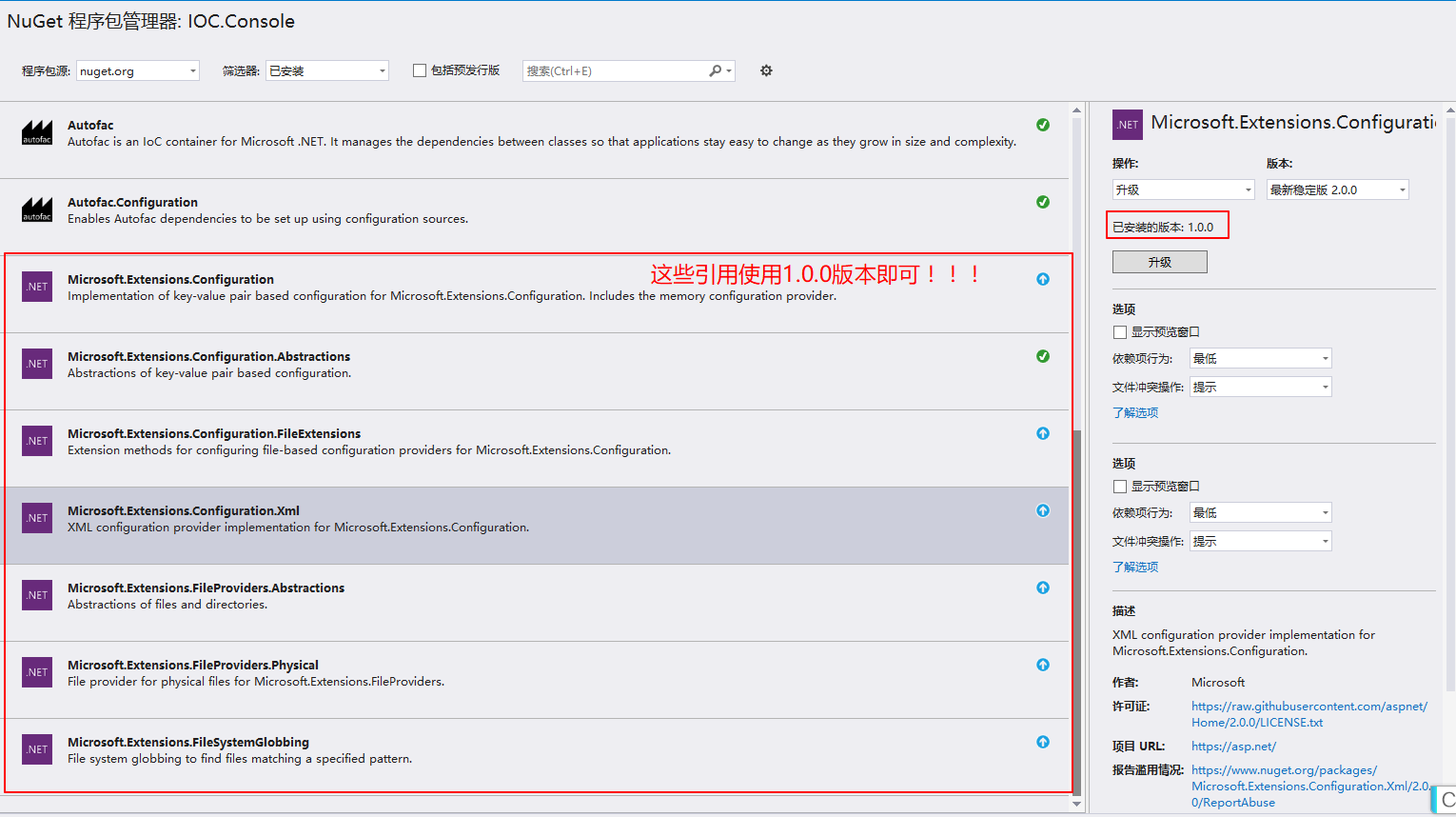Click the search magnifier icon
Screen dimensions: 1456x817
(x=715, y=70)
